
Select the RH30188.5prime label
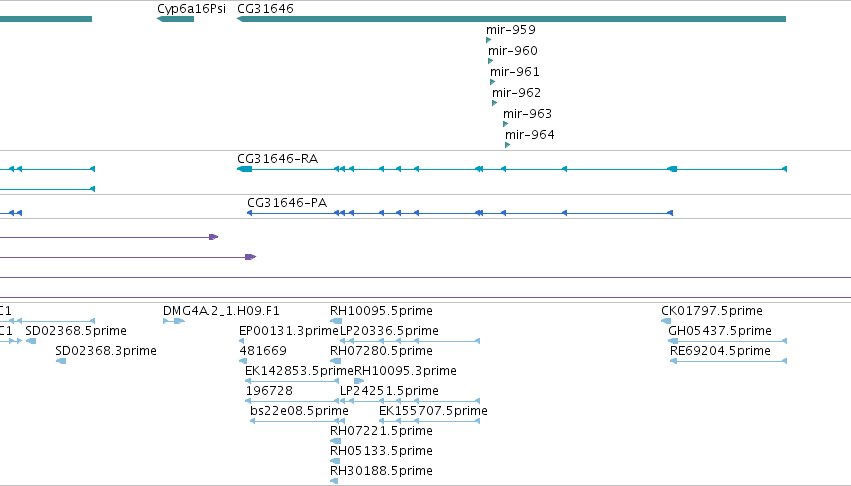381,471
